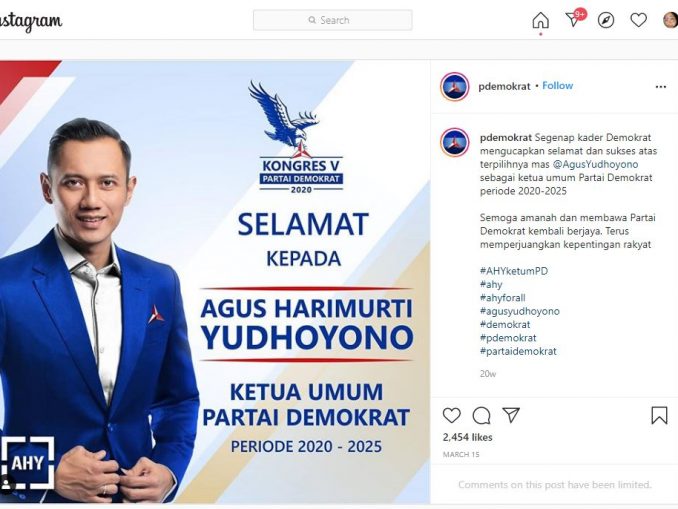
Task: Open the #AHYketumPD hashtag
Action: coord(514,271)
